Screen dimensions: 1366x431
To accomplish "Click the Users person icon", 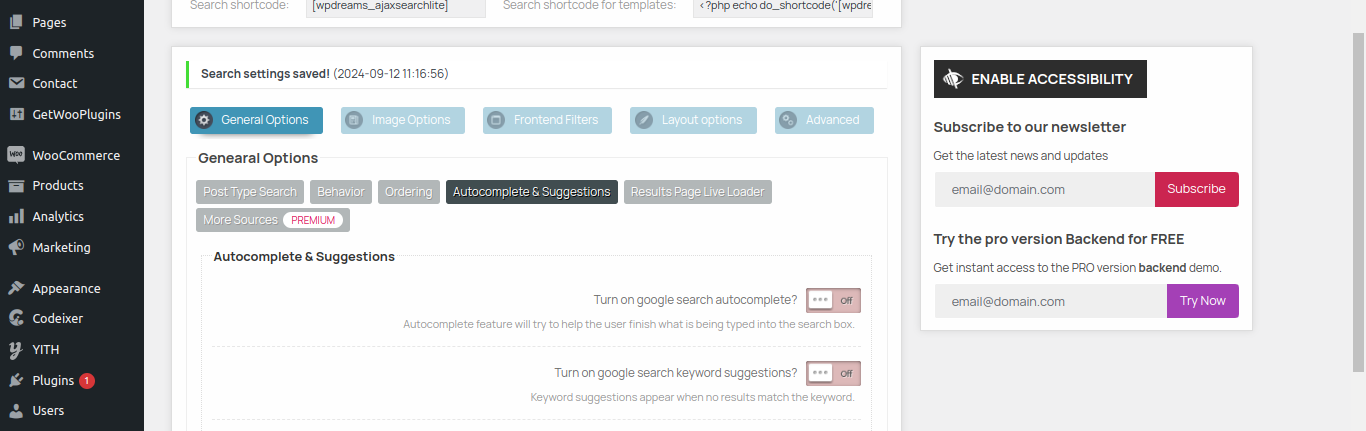I will pyautogui.click(x=16, y=410).
